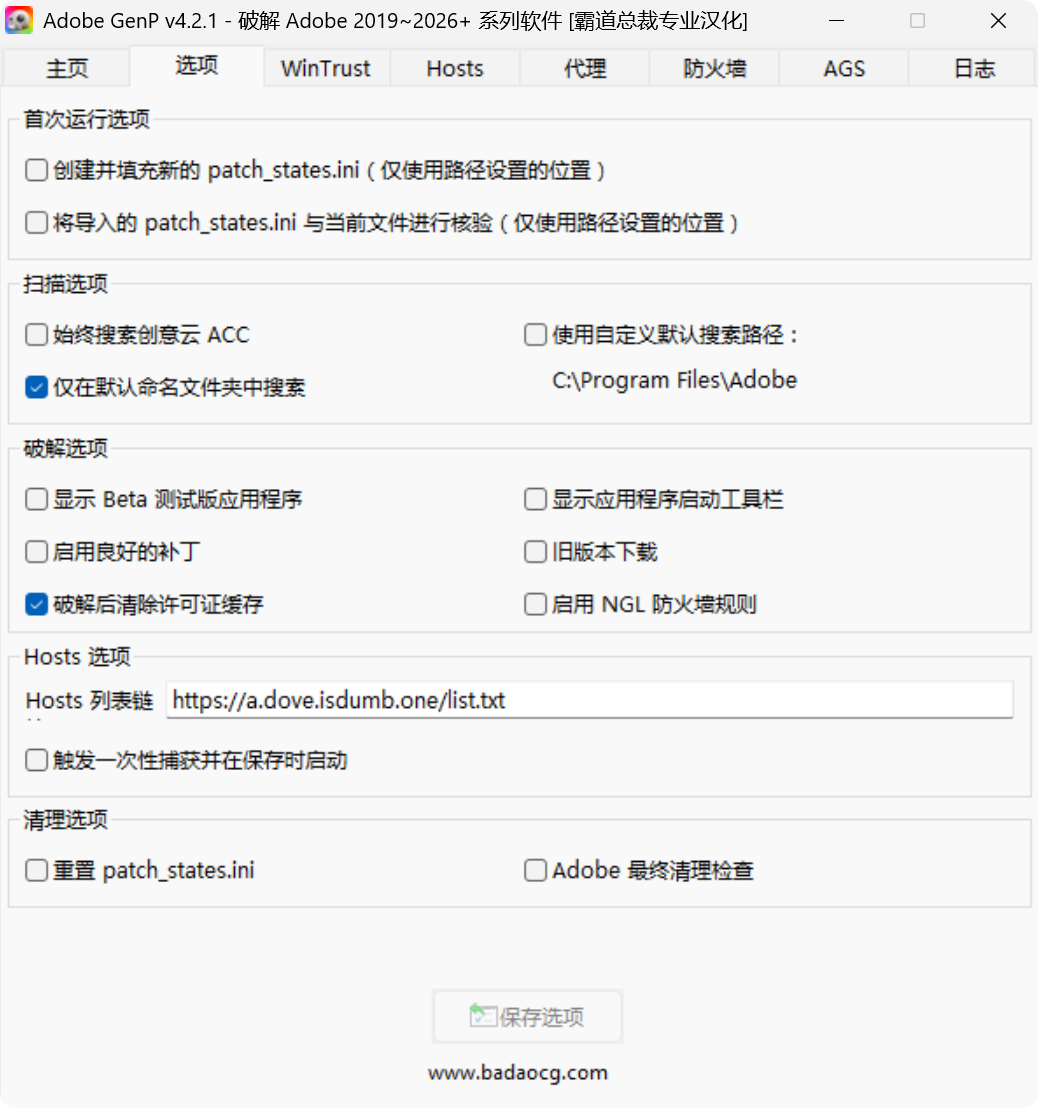Tick 显示 Beta 测试版应用程序 checkbox
1038x1108 pixels.
pyautogui.click(x=36, y=500)
